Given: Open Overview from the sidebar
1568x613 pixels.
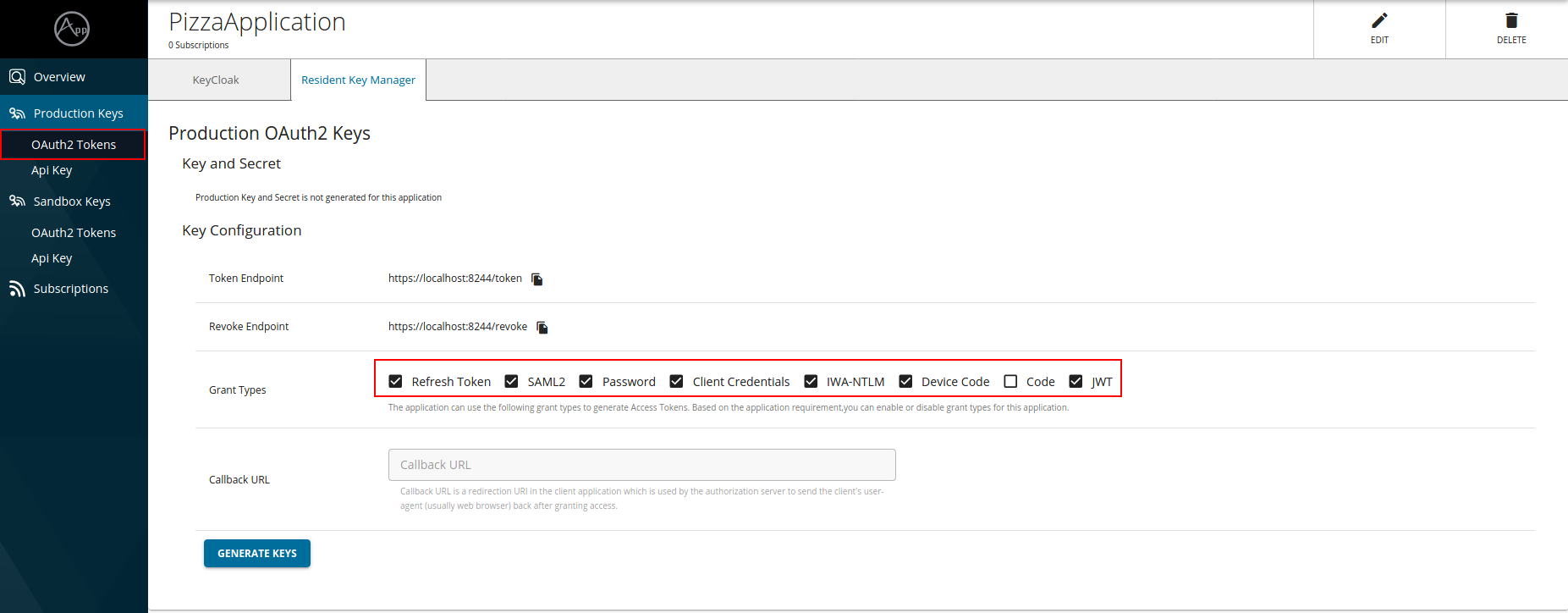Looking at the screenshot, I should [x=59, y=77].
